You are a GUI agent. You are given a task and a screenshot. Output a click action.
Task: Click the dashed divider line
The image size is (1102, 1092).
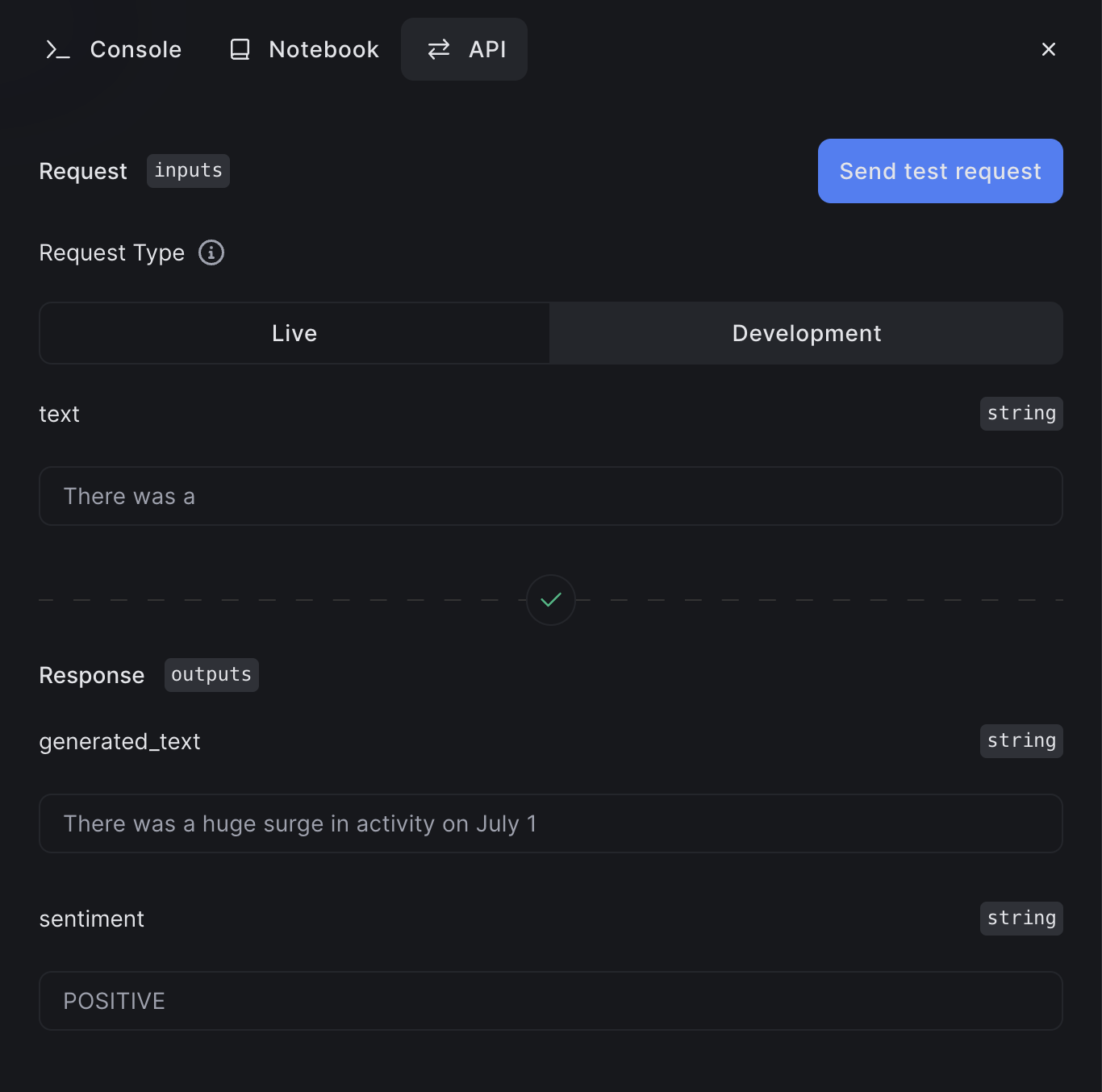click(x=282, y=600)
